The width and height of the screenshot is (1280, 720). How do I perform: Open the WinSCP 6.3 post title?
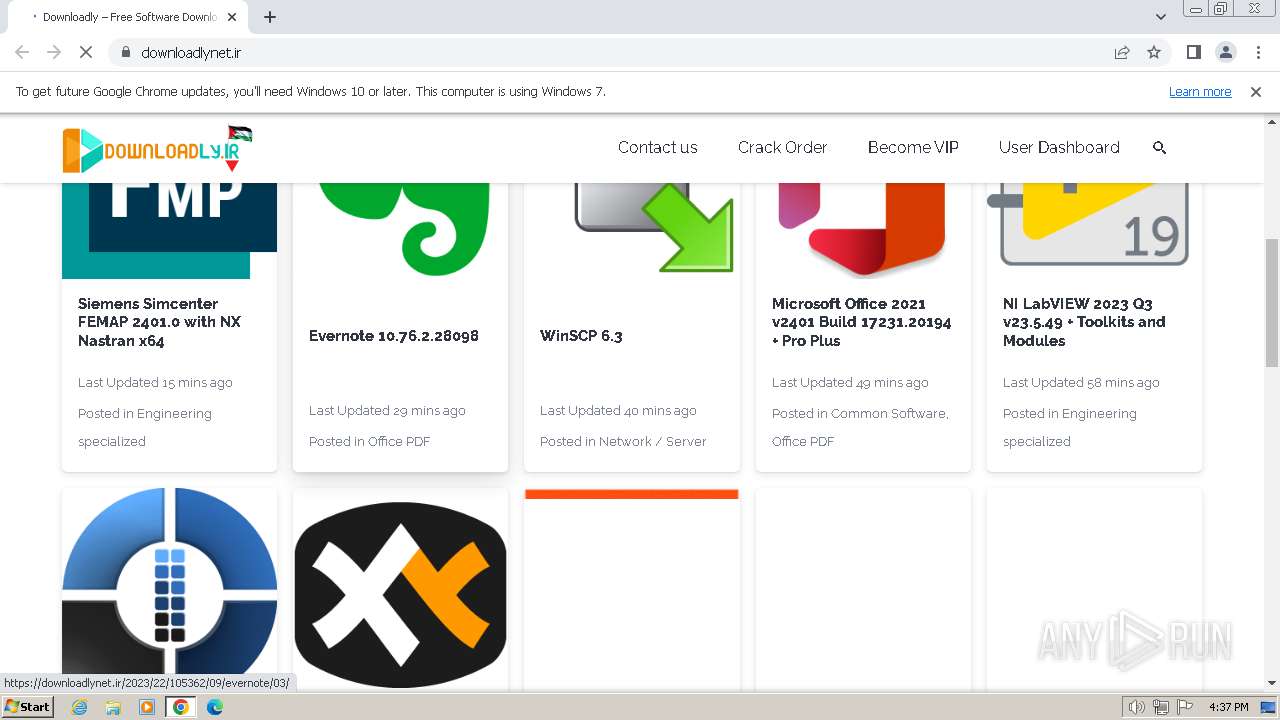point(581,336)
